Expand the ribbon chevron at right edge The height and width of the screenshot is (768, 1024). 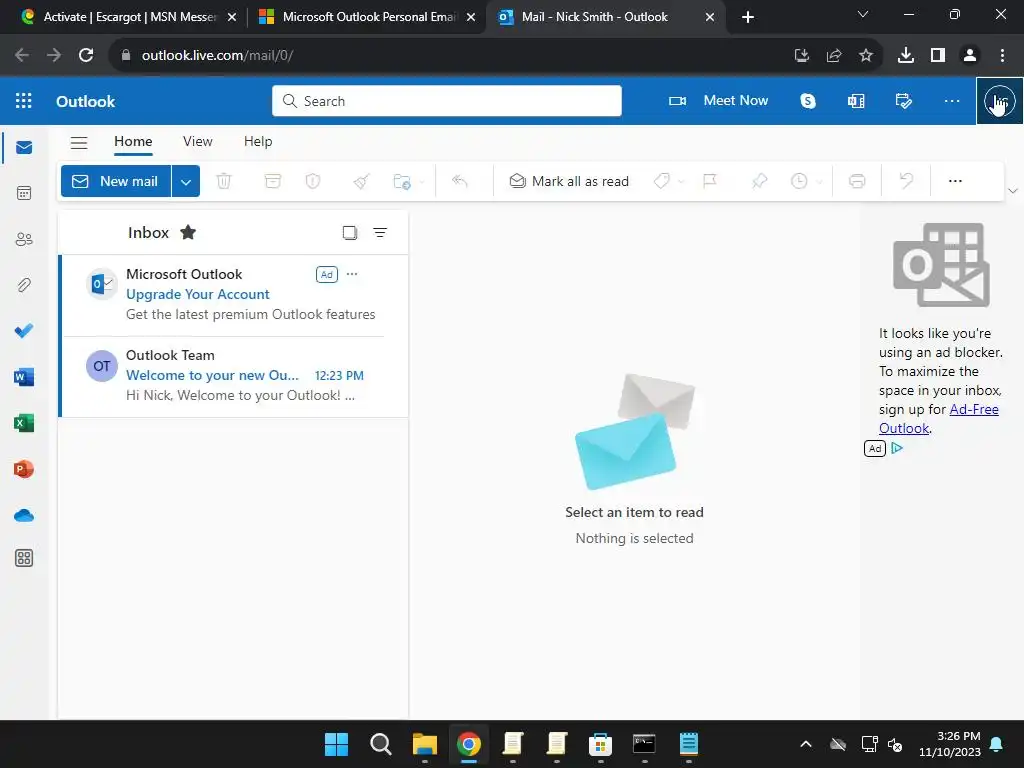pos(1013,191)
